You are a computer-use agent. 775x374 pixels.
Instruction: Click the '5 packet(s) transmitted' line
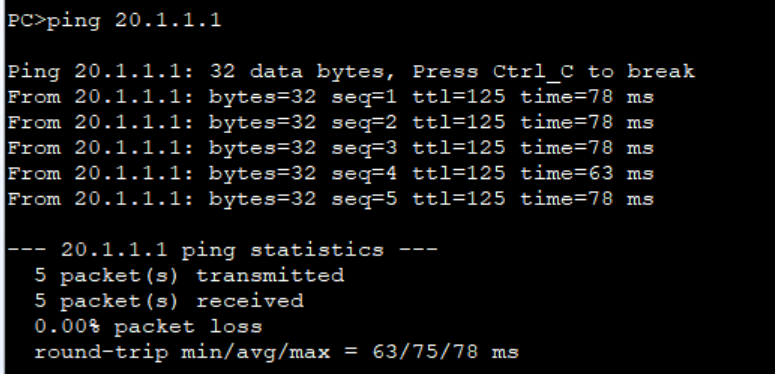[189, 276]
